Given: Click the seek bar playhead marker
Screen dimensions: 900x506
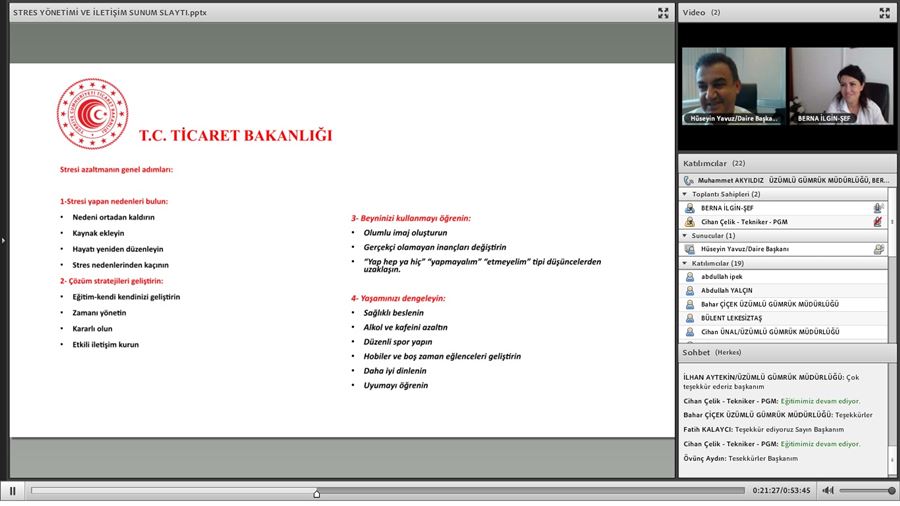Looking at the screenshot, I should click(x=317, y=492).
